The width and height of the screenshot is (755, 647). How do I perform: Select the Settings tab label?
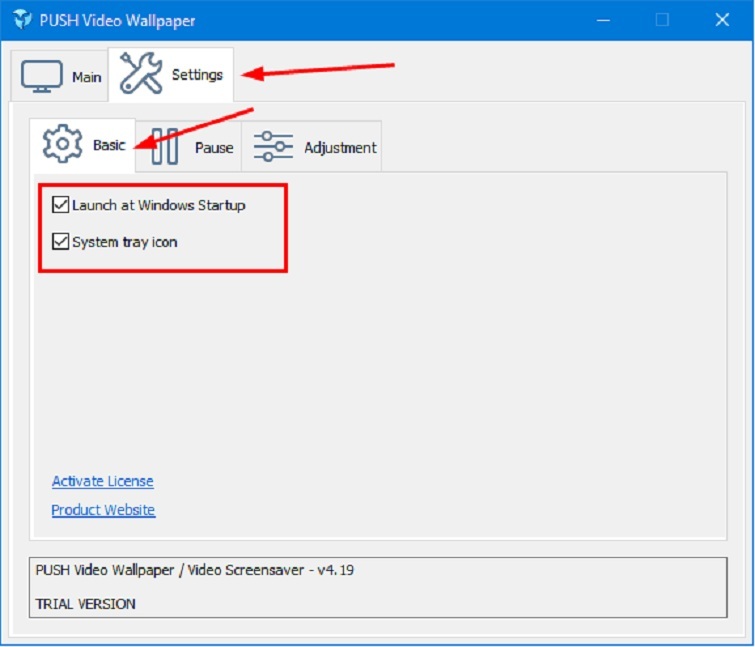[x=197, y=75]
